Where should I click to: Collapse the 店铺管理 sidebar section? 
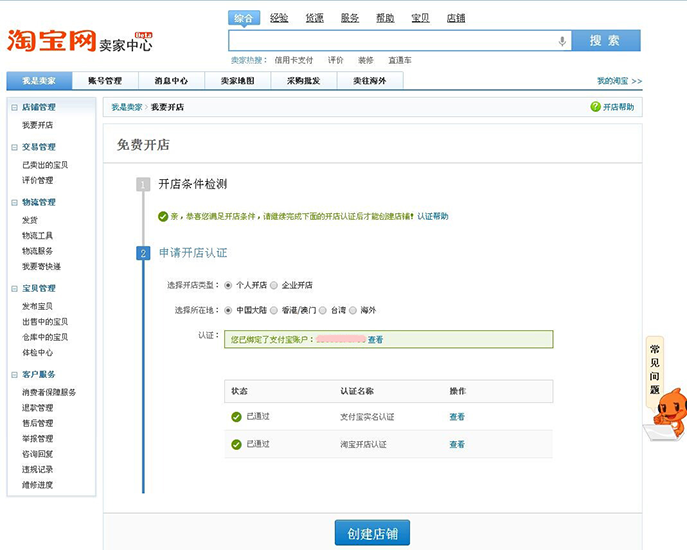pyautogui.click(x=14, y=107)
